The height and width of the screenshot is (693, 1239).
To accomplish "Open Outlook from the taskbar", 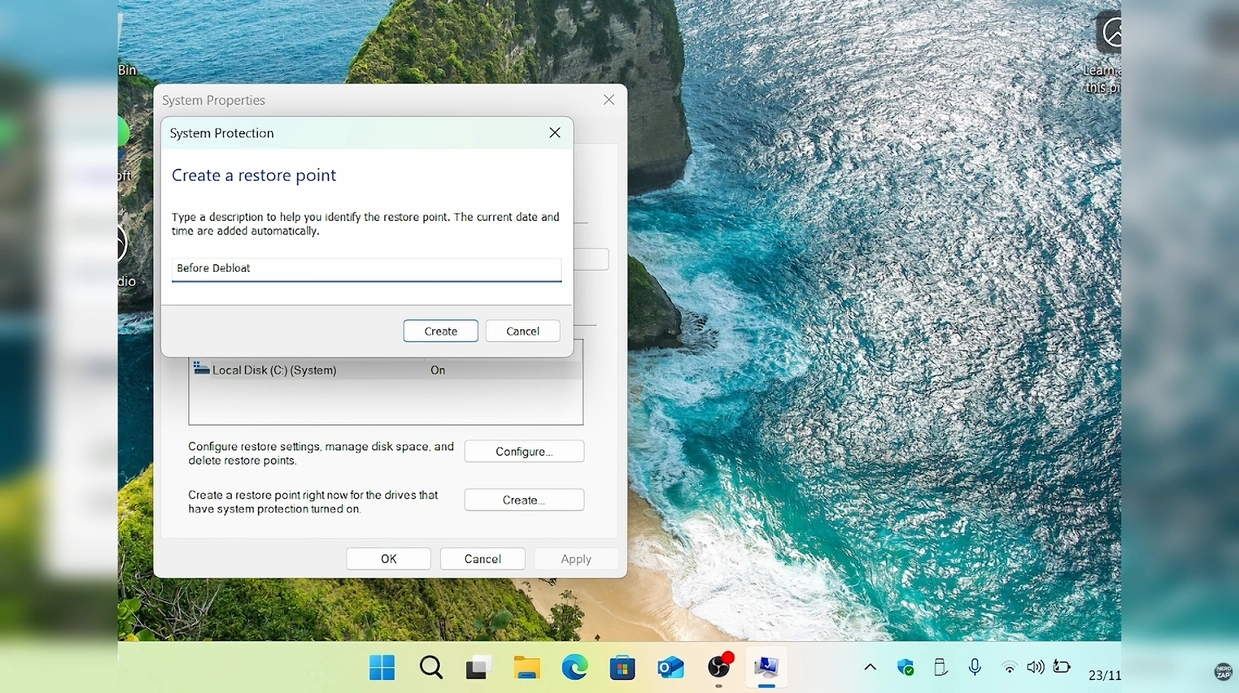I will pos(670,667).
